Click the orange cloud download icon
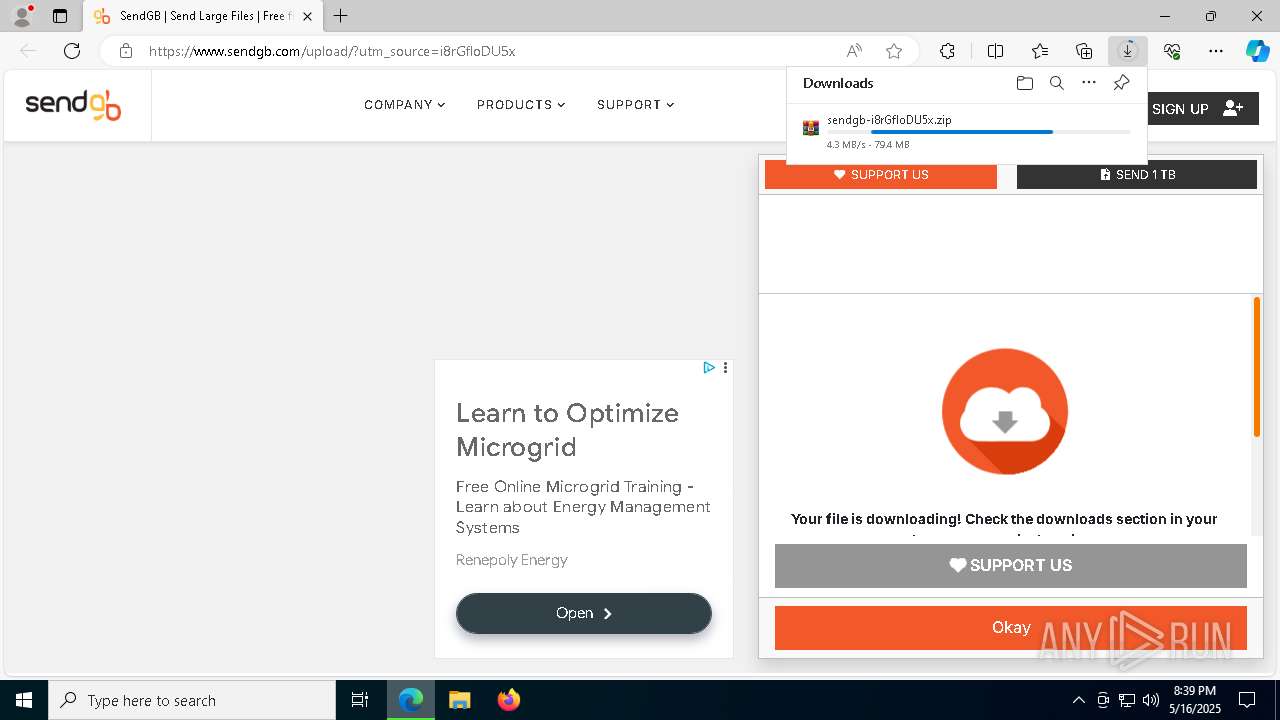 [x=1005, y=412]
